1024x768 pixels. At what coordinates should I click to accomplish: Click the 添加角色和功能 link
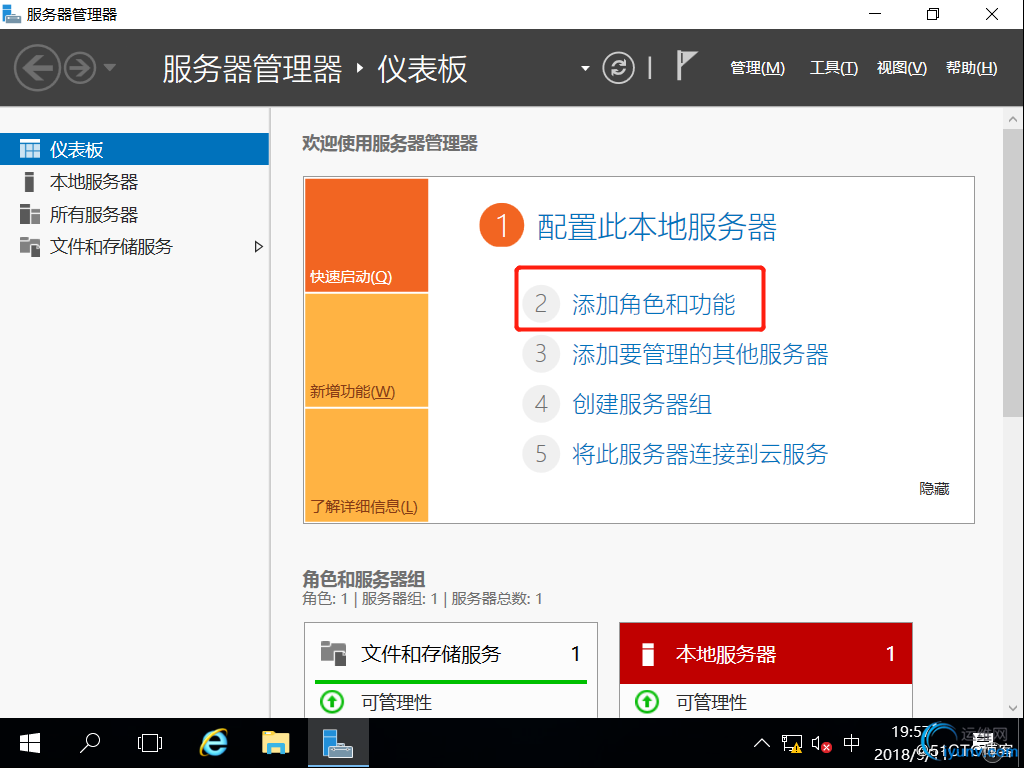pyautogui.click(x=654, y=304)
